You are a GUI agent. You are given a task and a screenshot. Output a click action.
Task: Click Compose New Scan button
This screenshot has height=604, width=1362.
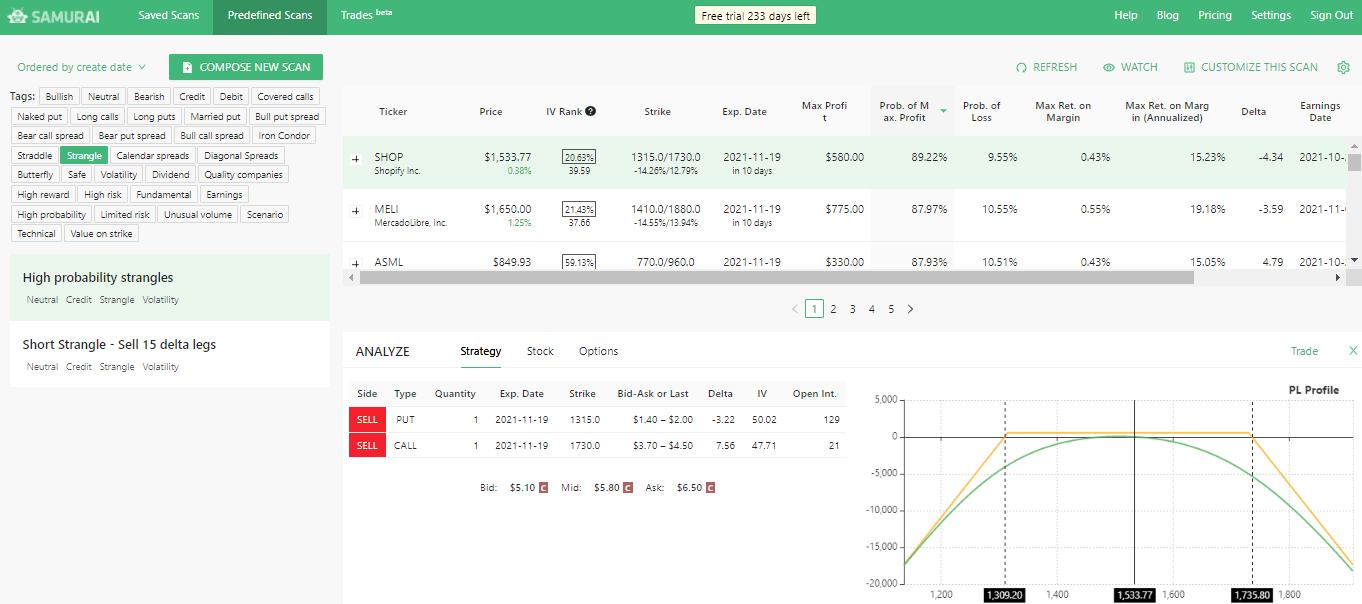point(246,67)
